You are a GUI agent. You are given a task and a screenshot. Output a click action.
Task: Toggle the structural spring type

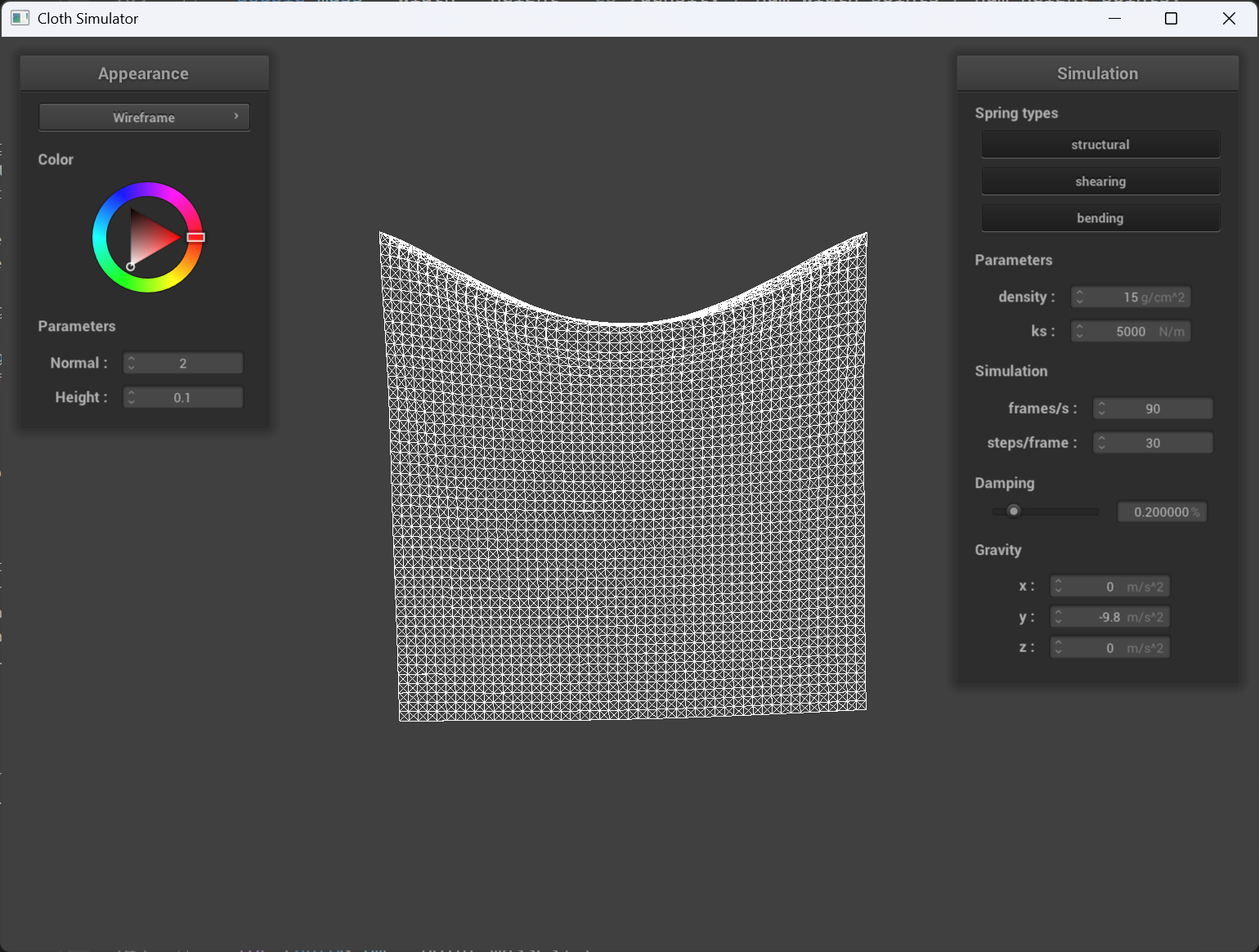(1100, 145)
